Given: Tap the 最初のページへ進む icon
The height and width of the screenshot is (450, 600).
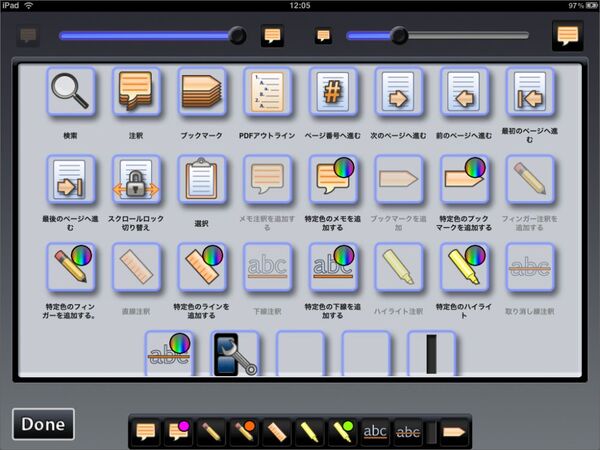Looking at the screenshot, I should [530, 91].
